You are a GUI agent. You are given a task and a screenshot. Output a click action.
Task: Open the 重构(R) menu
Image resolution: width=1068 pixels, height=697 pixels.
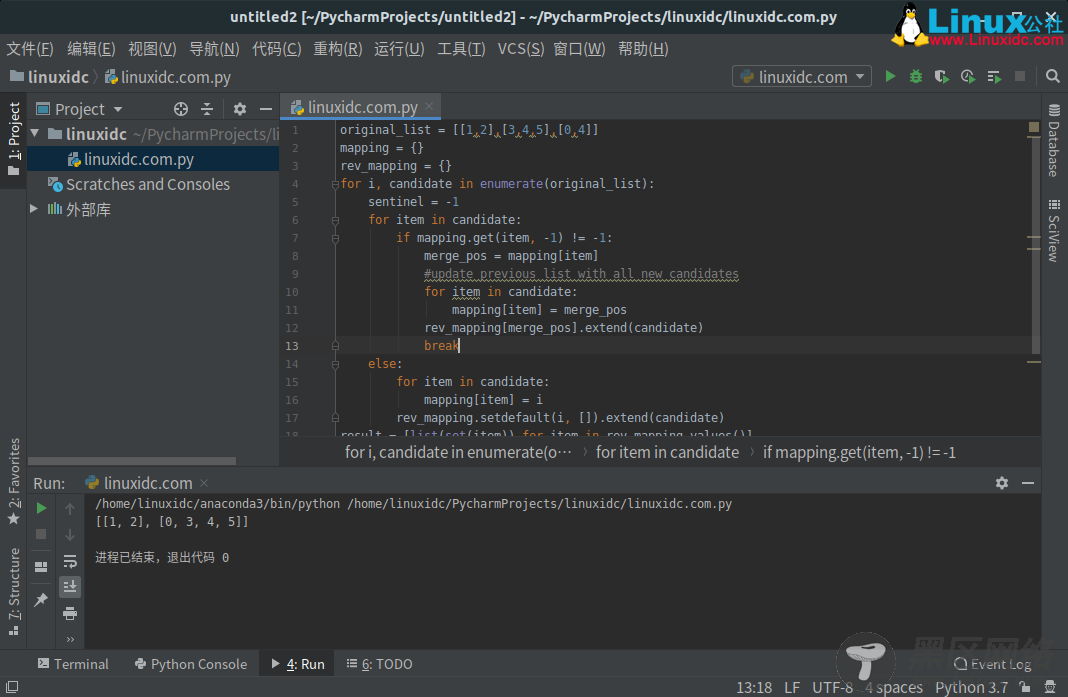(x=337, y=48)
